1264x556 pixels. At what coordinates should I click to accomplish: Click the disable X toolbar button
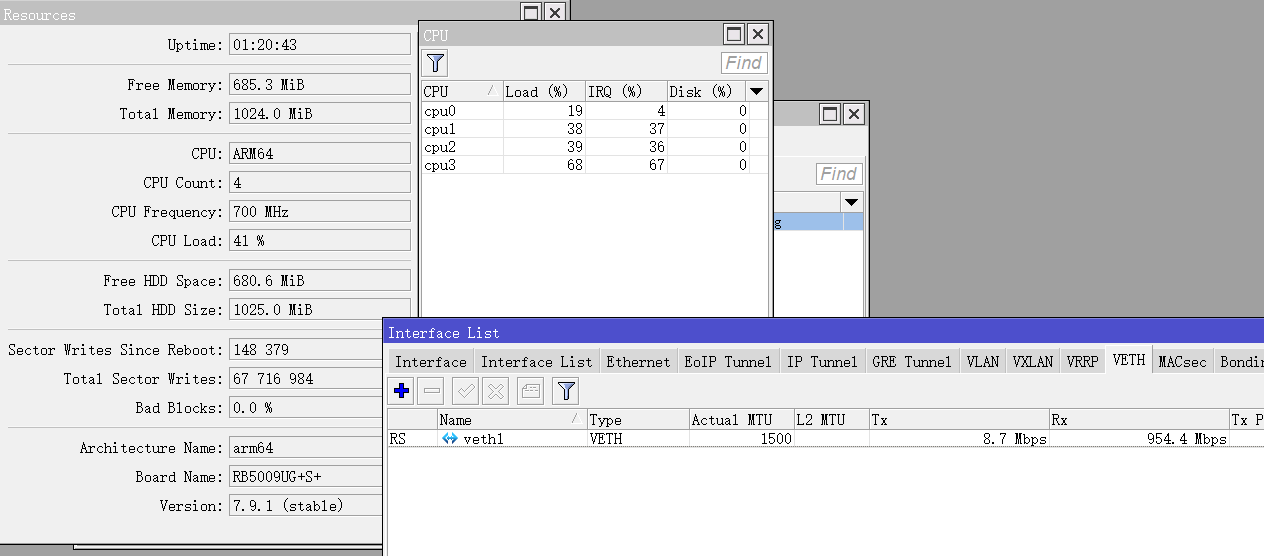click(x=496, y=391)
